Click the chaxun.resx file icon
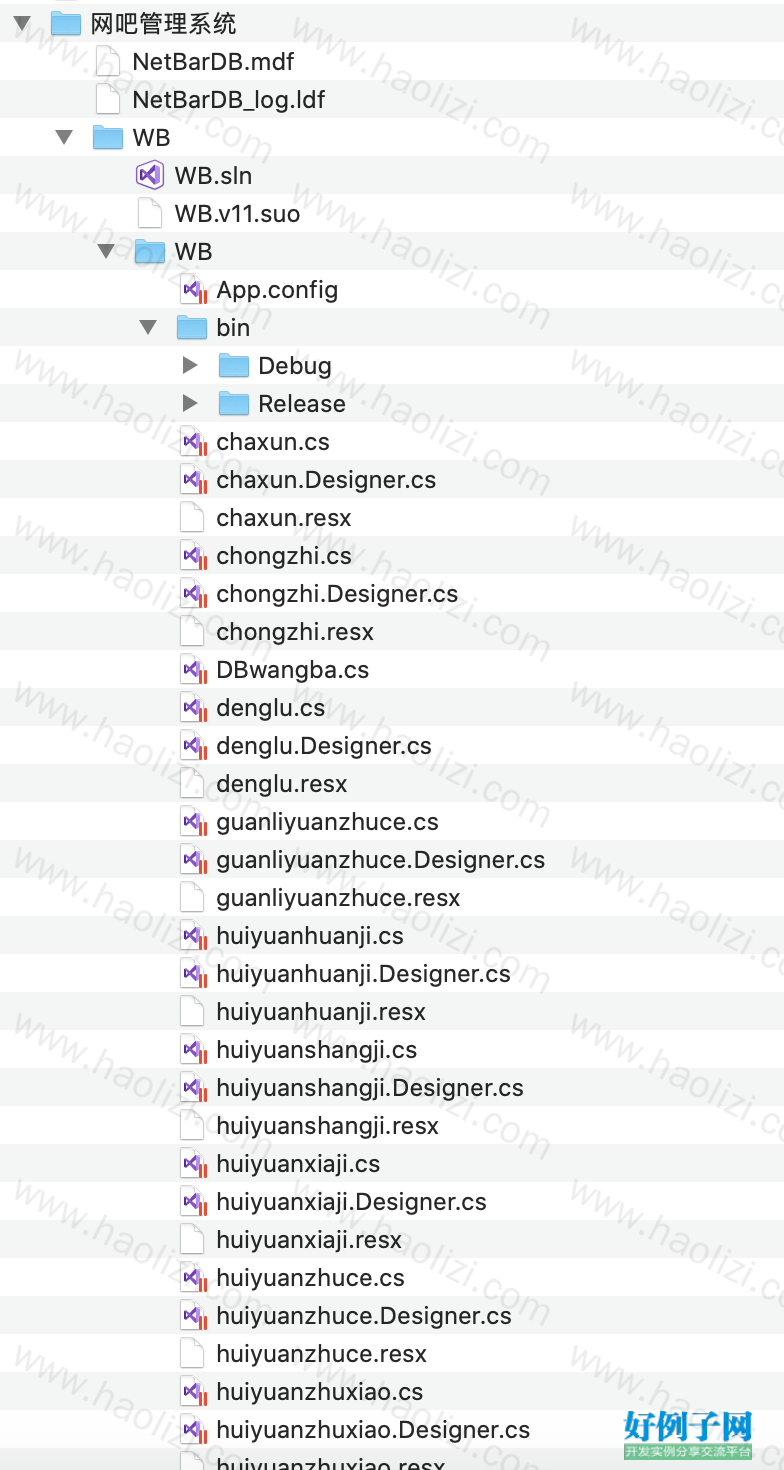Viewport: 784px width, 1470px height. [191, 518]
